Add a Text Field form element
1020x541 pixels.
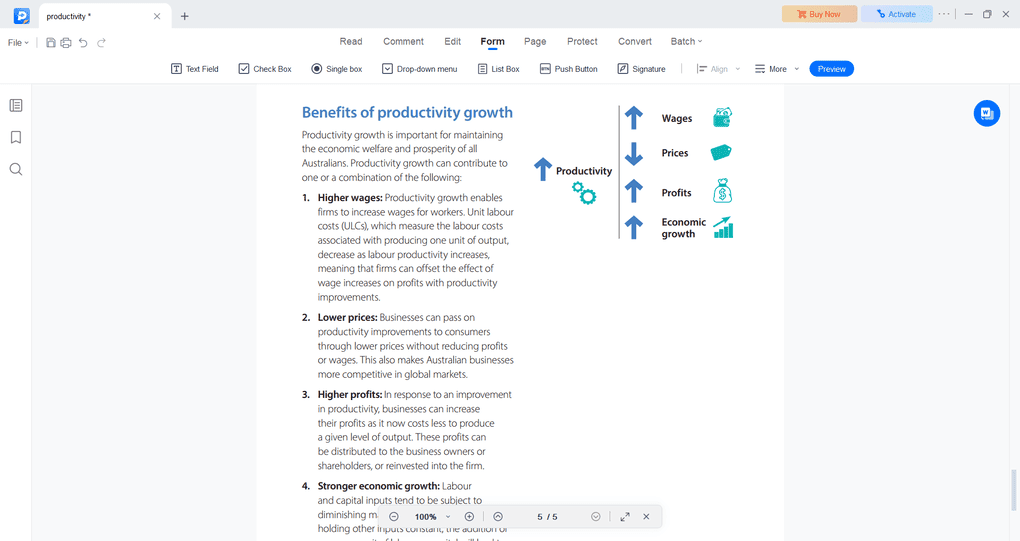[x=195, y=69]
